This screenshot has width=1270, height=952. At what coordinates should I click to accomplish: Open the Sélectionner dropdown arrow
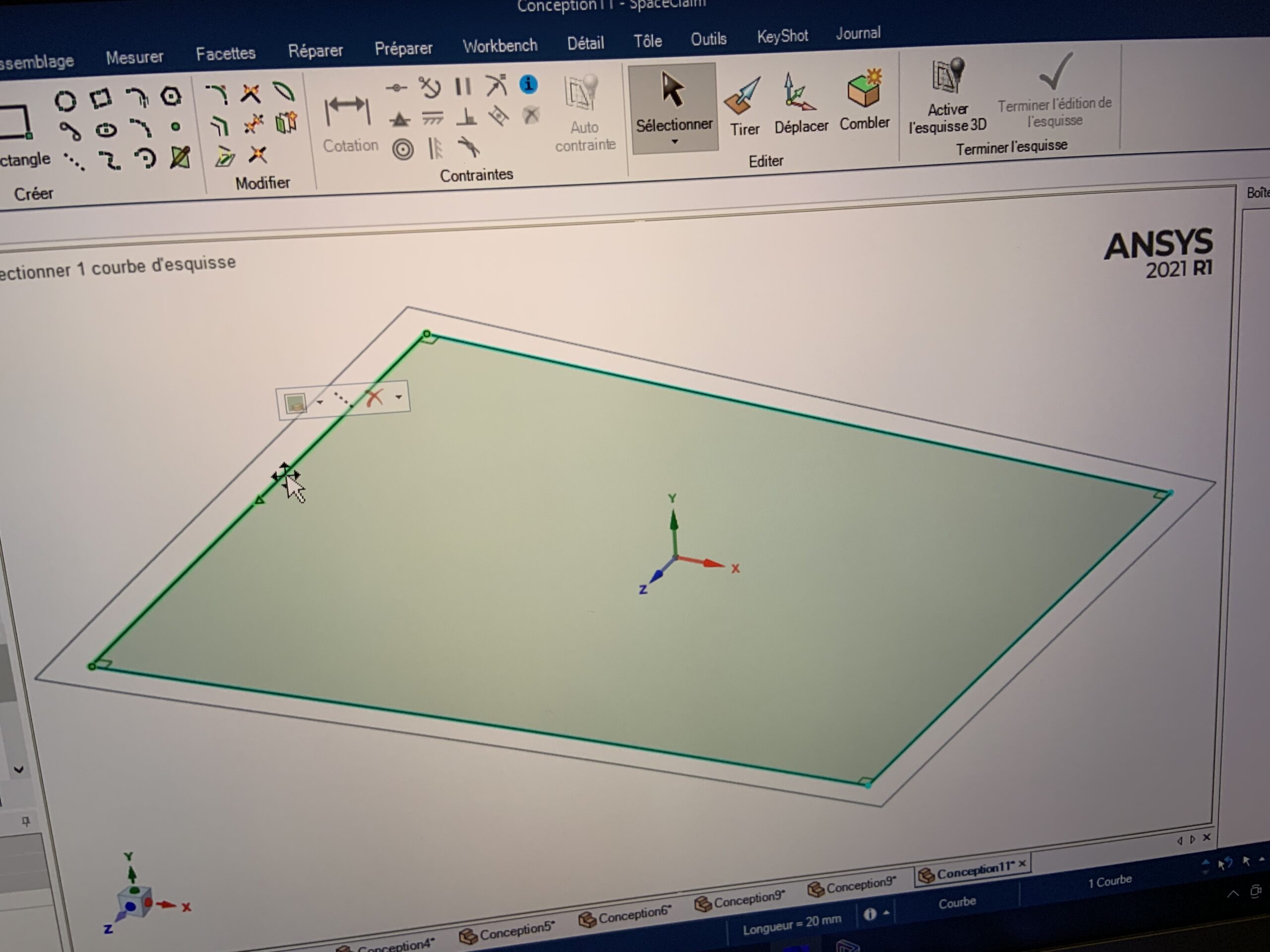[675, 141]
